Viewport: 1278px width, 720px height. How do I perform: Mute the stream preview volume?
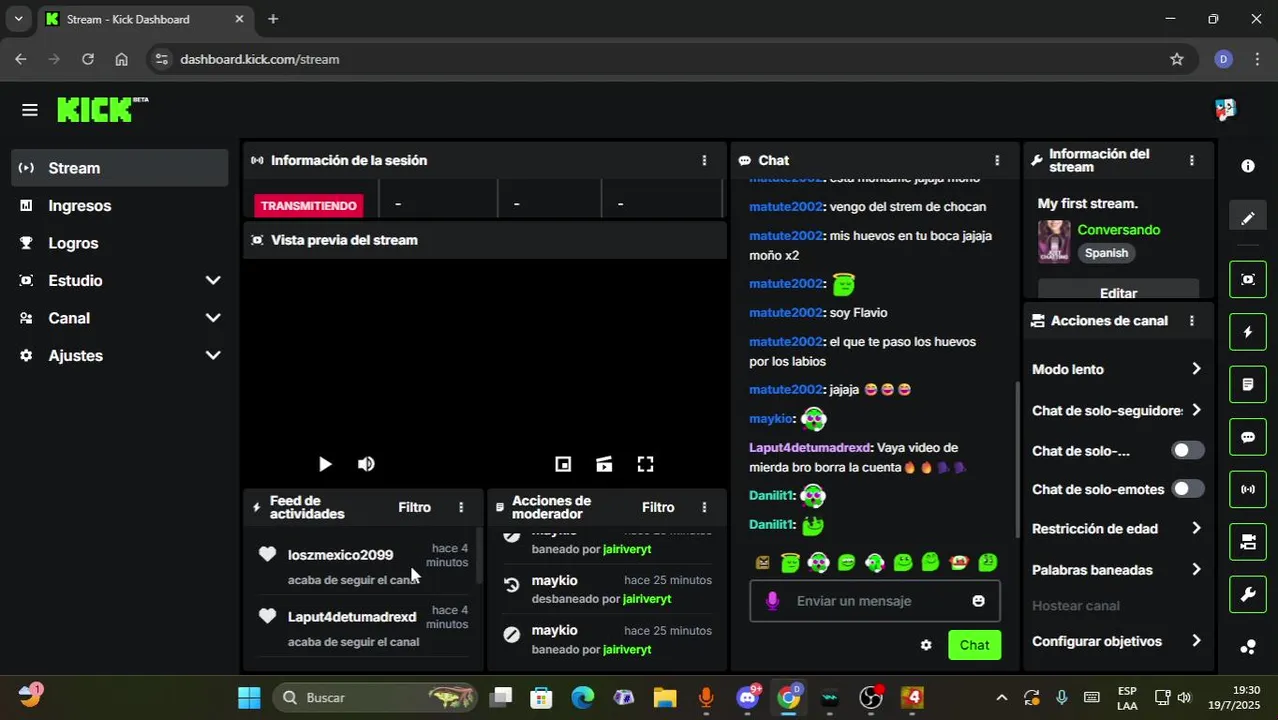pos(366,464)
